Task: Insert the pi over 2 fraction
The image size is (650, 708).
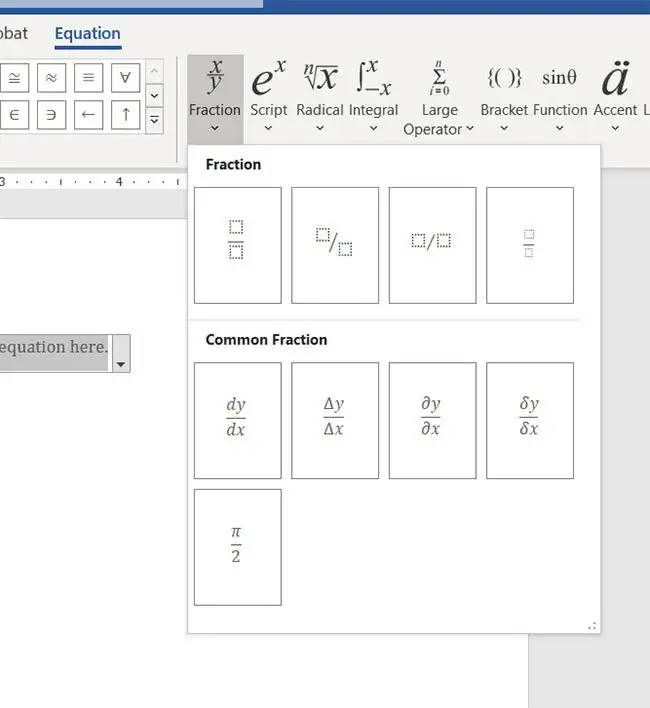Action: pyautogui.click(x=238, y=547)
